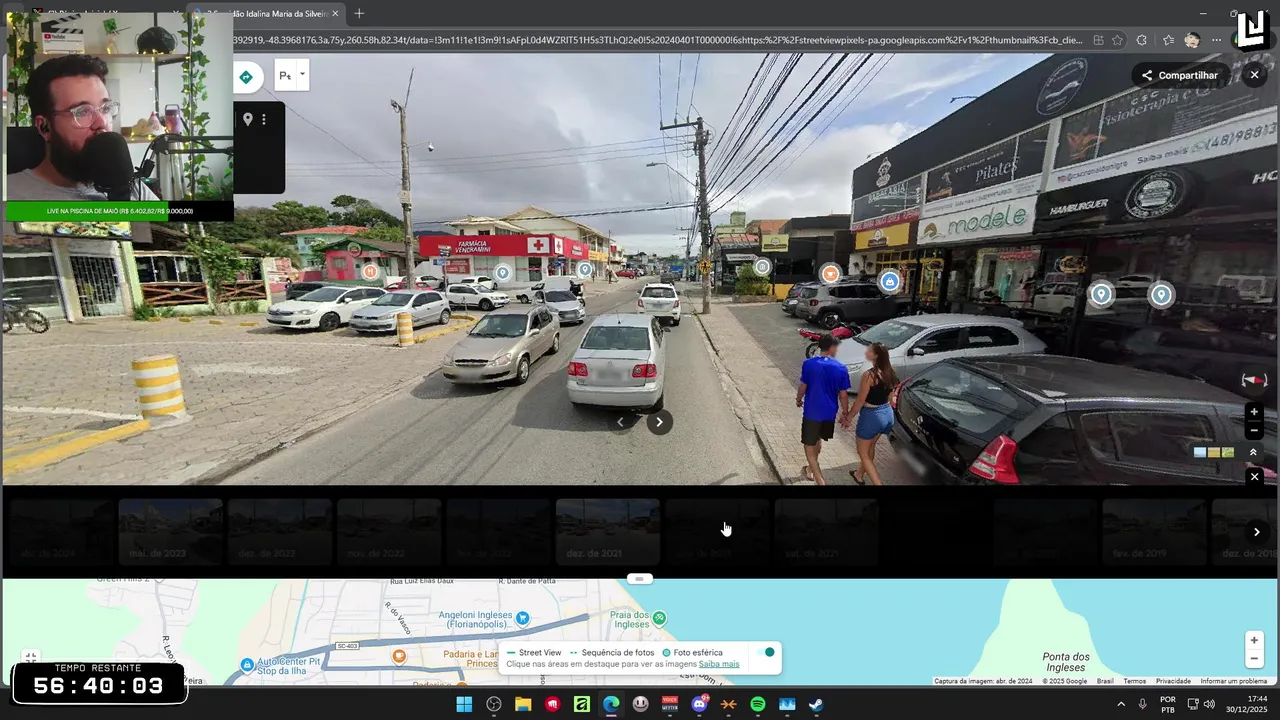Click the taskbar microphone icon

click(1143, 704)
